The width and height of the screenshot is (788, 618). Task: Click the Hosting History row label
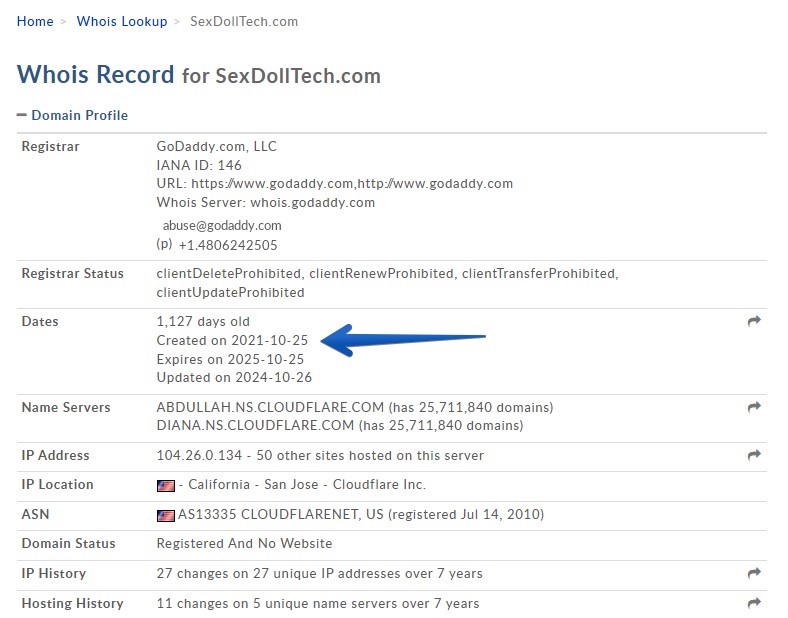72,603
